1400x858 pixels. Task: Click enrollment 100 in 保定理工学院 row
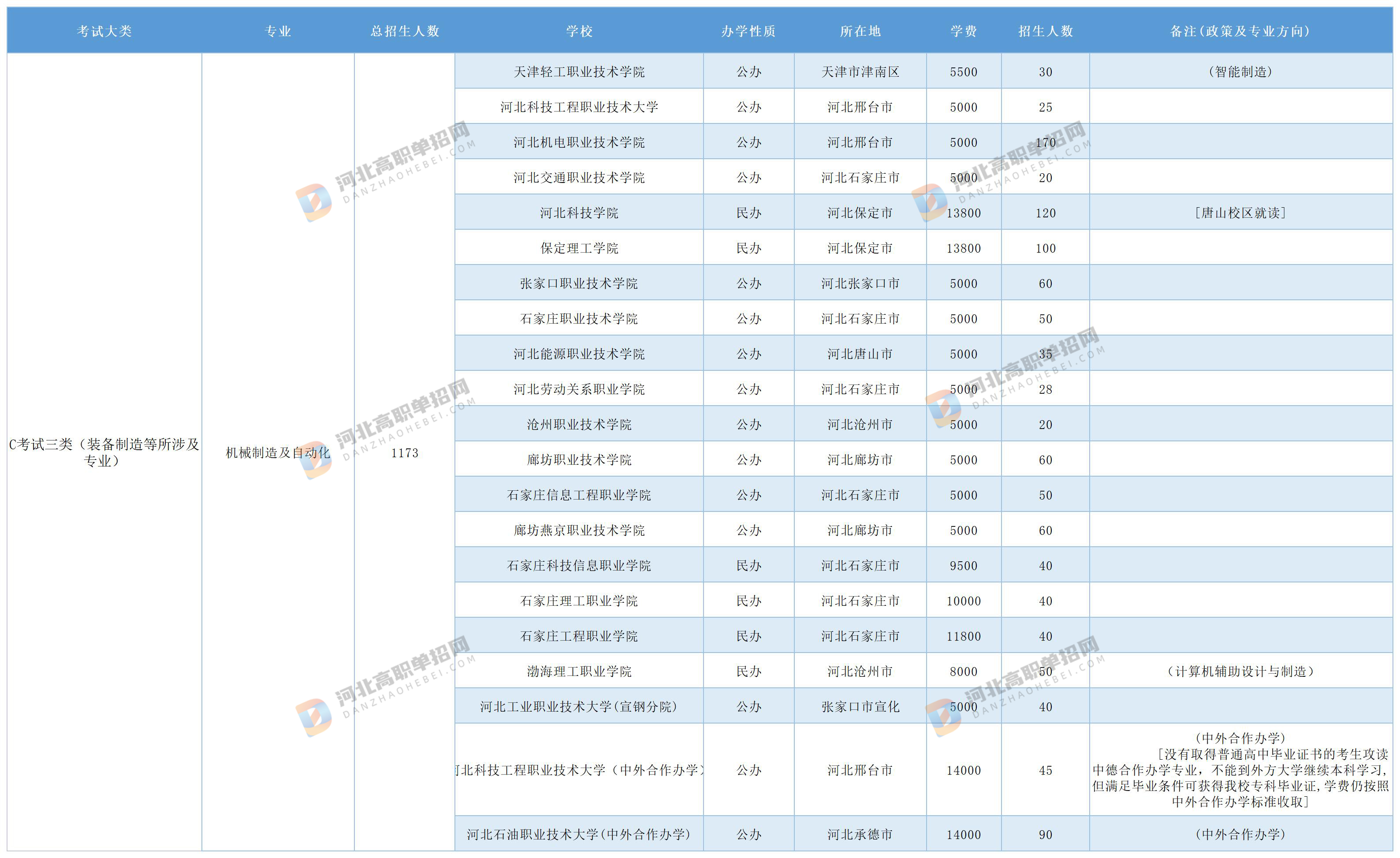click(x=1046, y=248)
